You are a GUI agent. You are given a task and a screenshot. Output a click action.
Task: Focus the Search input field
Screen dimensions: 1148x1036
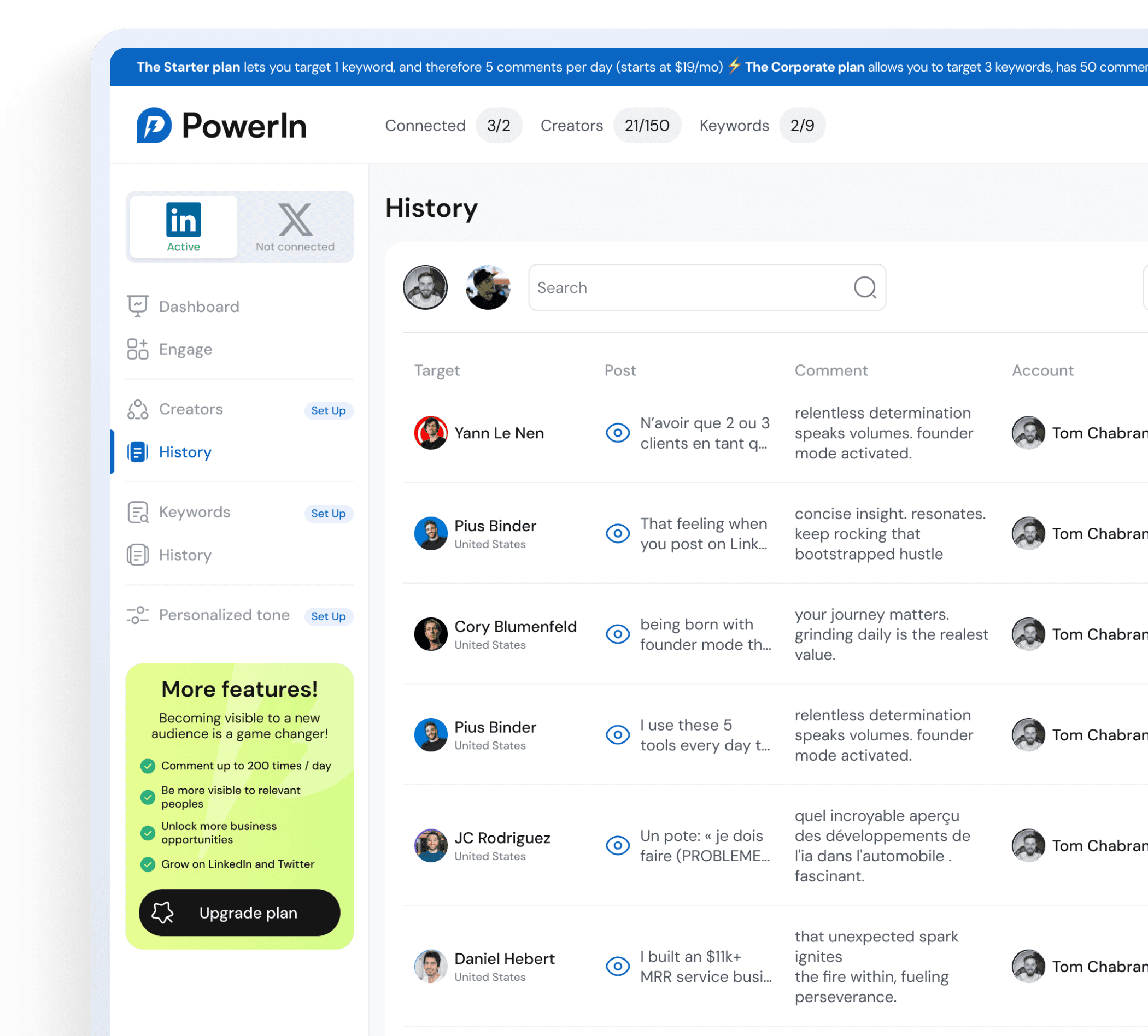(707, 287)
